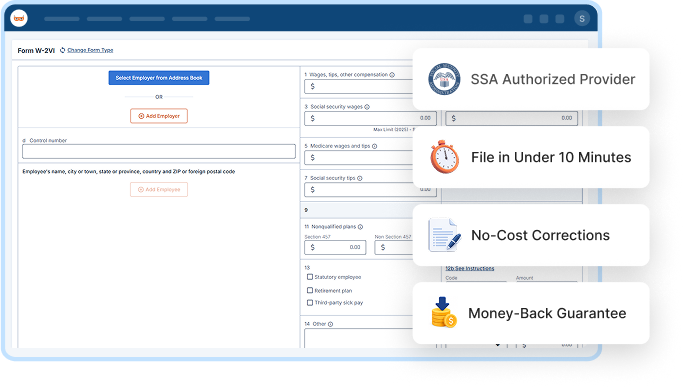Click the Form W-2VI title
This screenshot has height=387, width=684.
(x=36, y=51)
